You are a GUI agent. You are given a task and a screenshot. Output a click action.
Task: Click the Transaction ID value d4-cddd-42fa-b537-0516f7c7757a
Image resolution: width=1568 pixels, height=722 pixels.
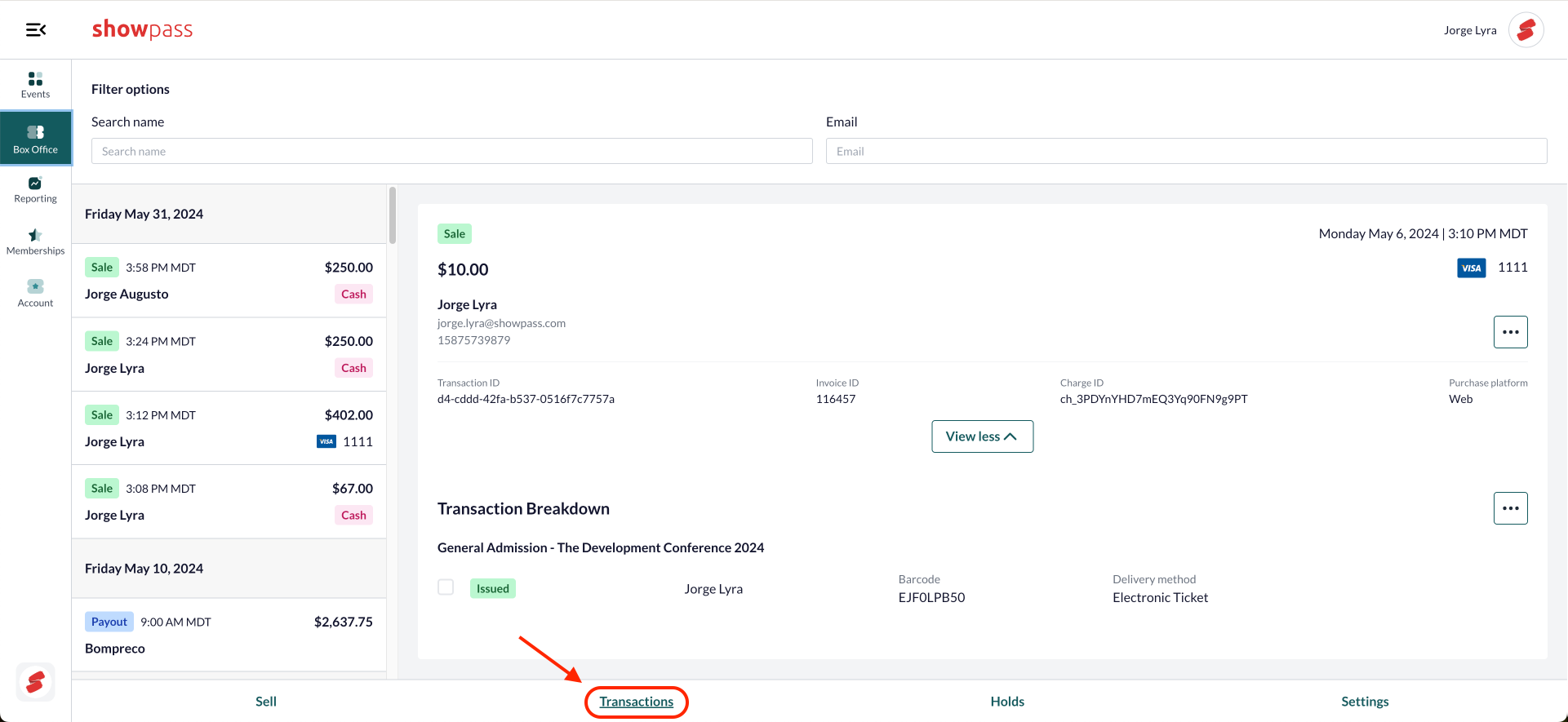click(526, 399)
